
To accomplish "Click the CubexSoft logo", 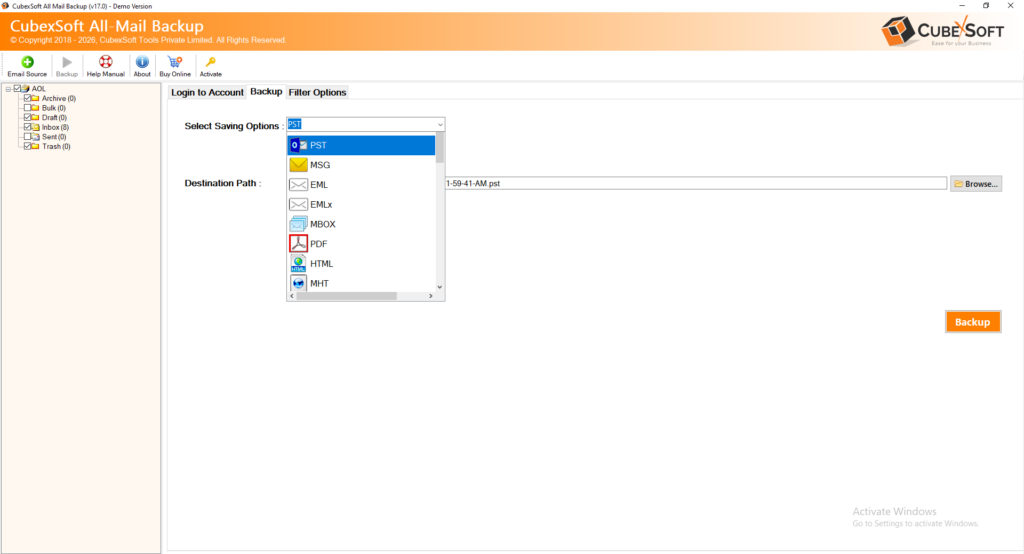I will click(x=942, y=31).
